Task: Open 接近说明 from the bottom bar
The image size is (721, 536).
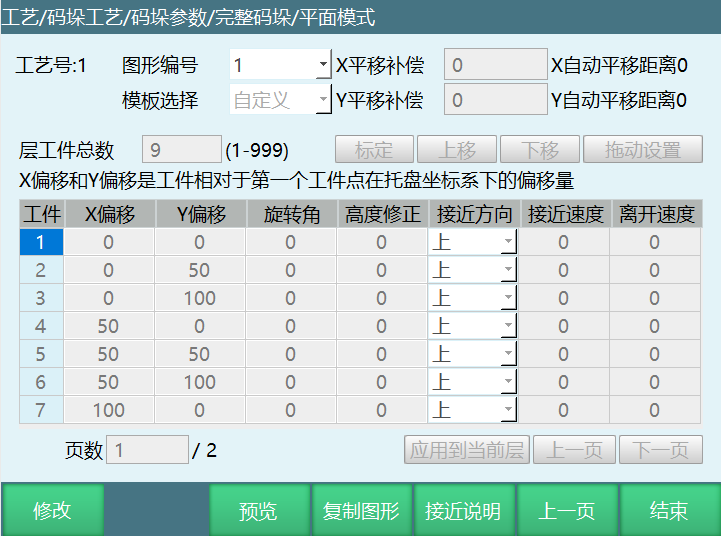Action: 462,510
